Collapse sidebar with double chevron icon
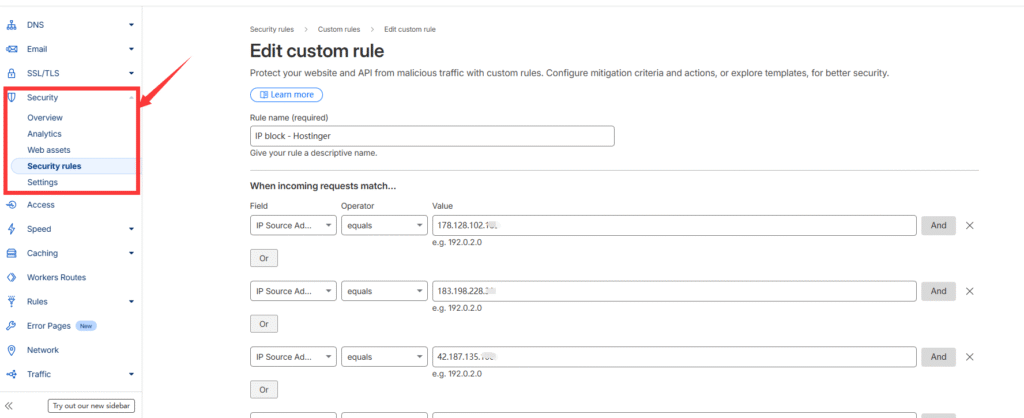1024x418 pixels. coord(10,405)
